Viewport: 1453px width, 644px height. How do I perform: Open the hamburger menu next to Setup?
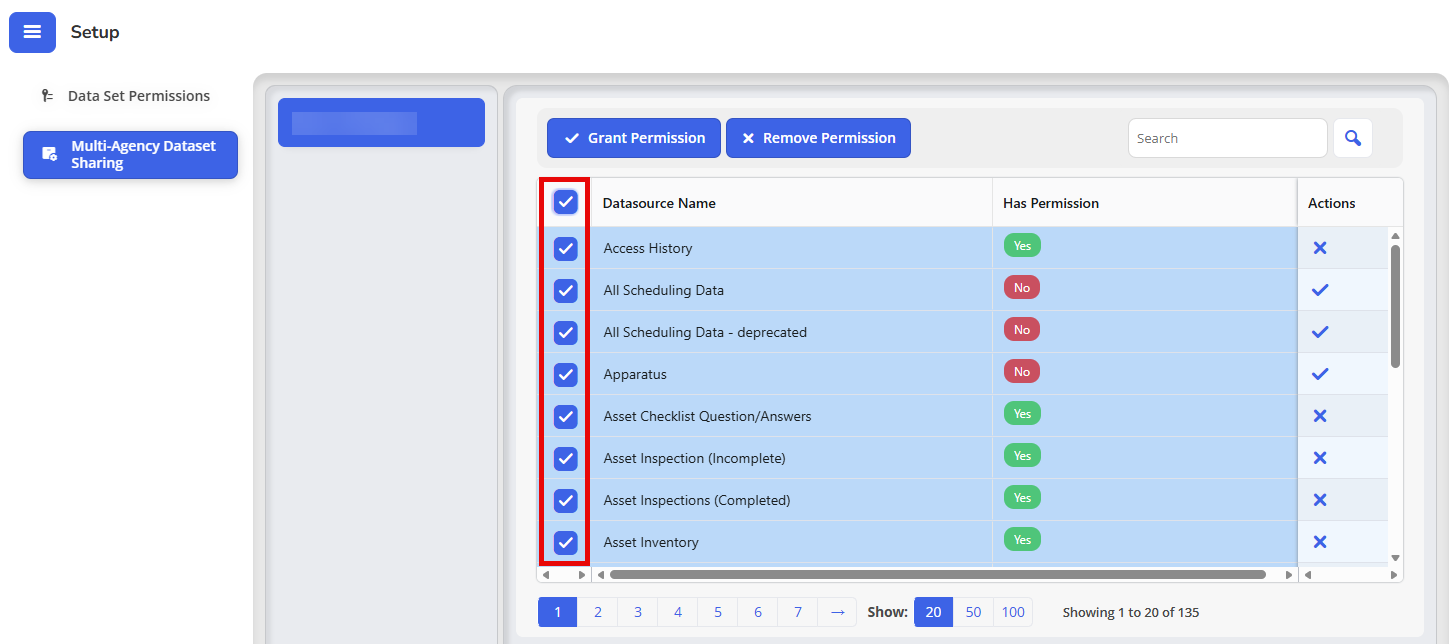click(x=32, y=32)
